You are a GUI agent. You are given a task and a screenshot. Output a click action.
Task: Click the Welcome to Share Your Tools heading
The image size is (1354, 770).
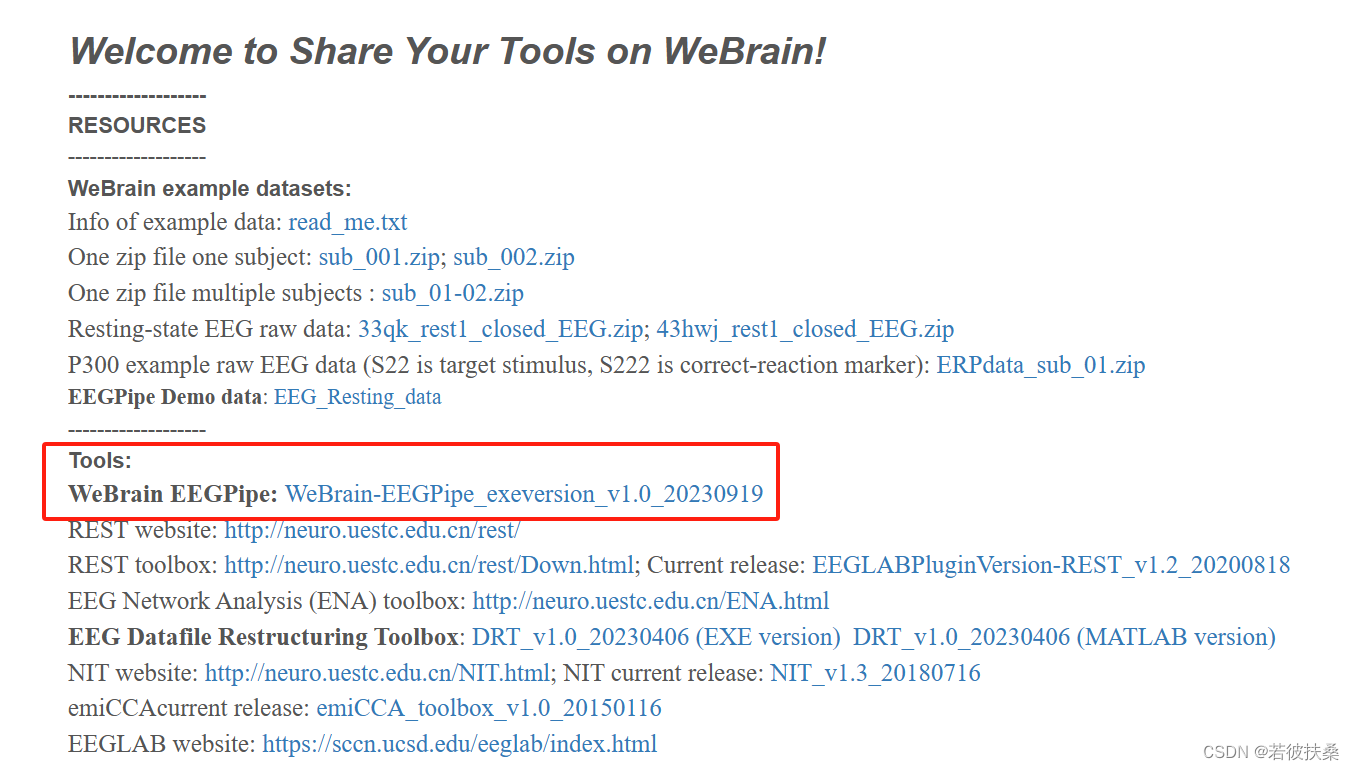click(447, 51)
